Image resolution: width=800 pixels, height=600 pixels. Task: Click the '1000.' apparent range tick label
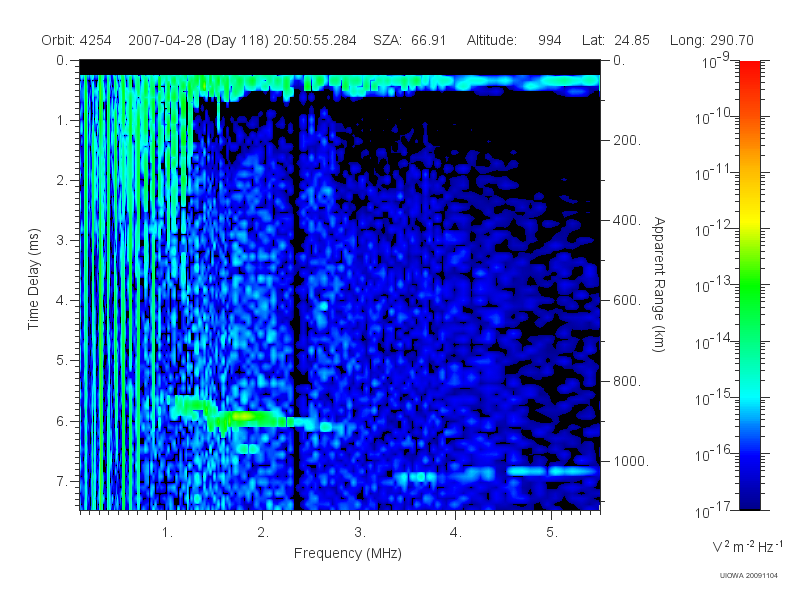point(631,461)
